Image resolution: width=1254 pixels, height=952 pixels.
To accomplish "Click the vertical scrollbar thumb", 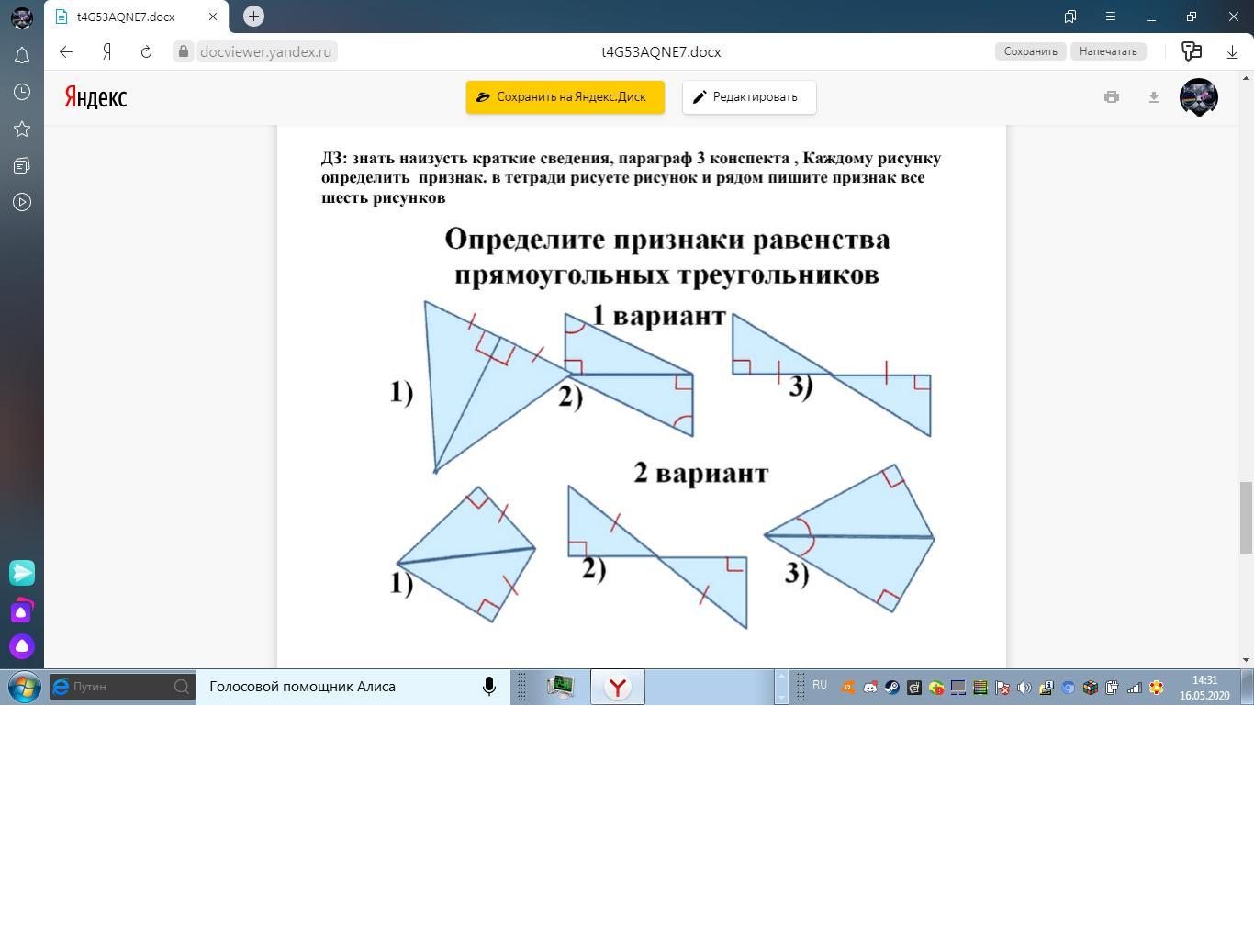I will (1247, 517).
